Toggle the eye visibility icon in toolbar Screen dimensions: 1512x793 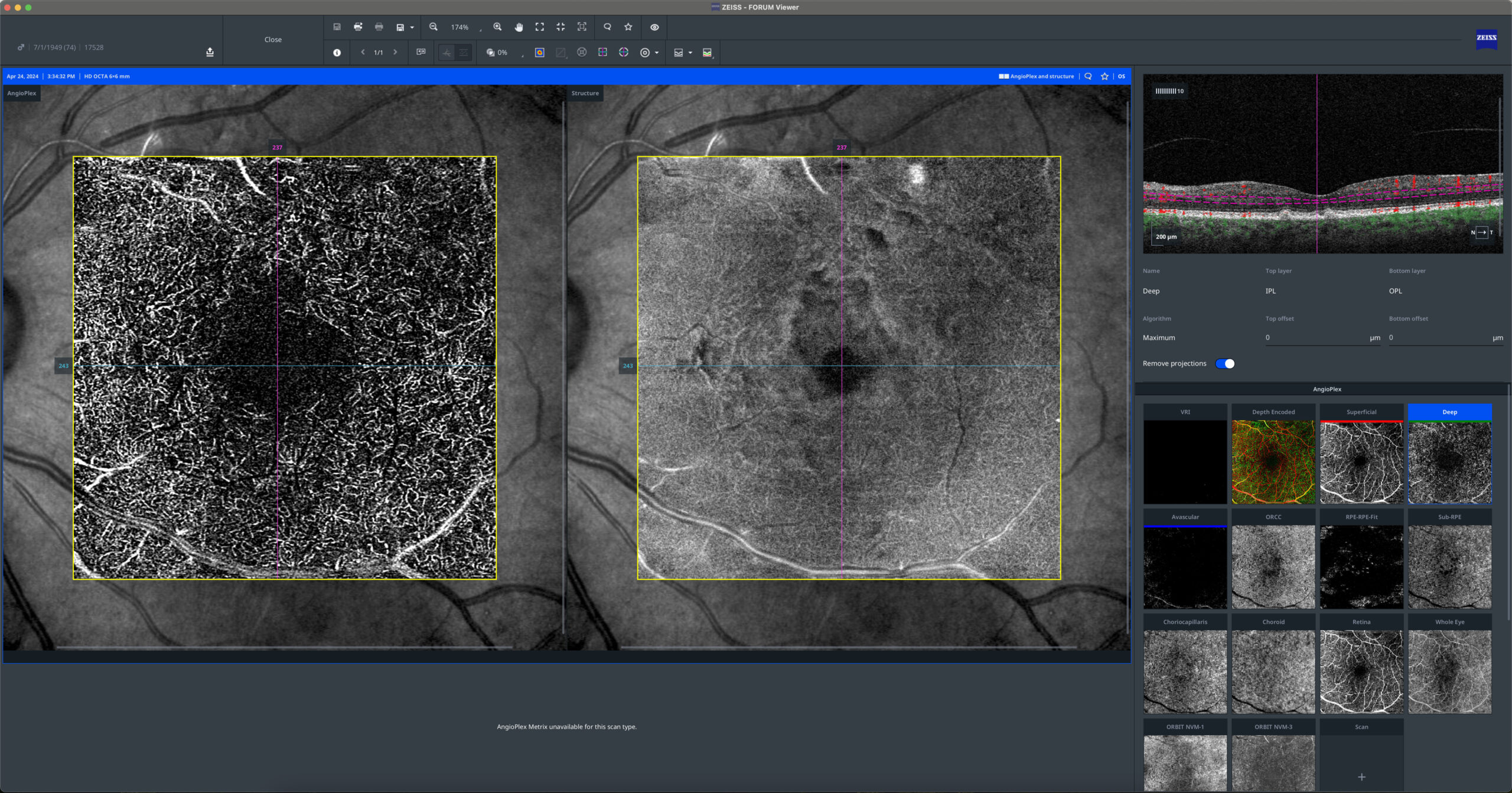click(654, 27)
